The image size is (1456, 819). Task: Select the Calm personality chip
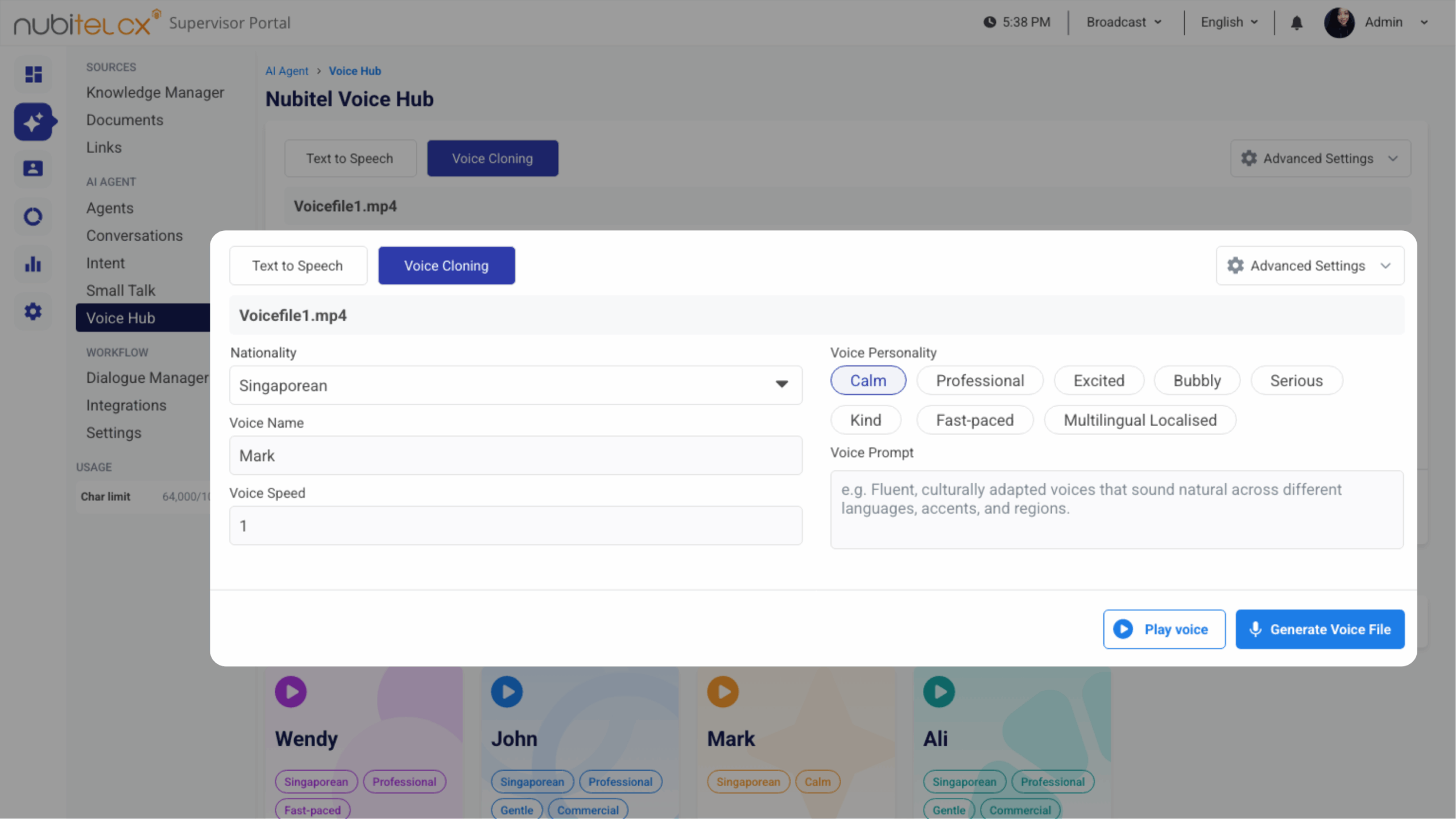tap(868, 380)
